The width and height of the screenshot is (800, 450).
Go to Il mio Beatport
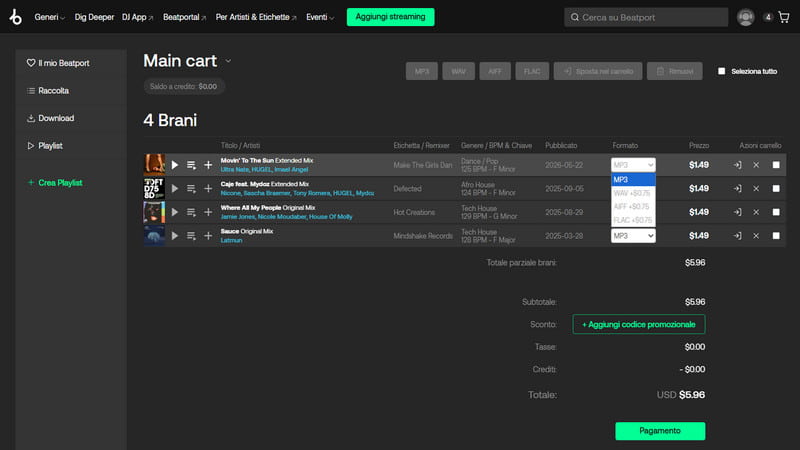58,63
